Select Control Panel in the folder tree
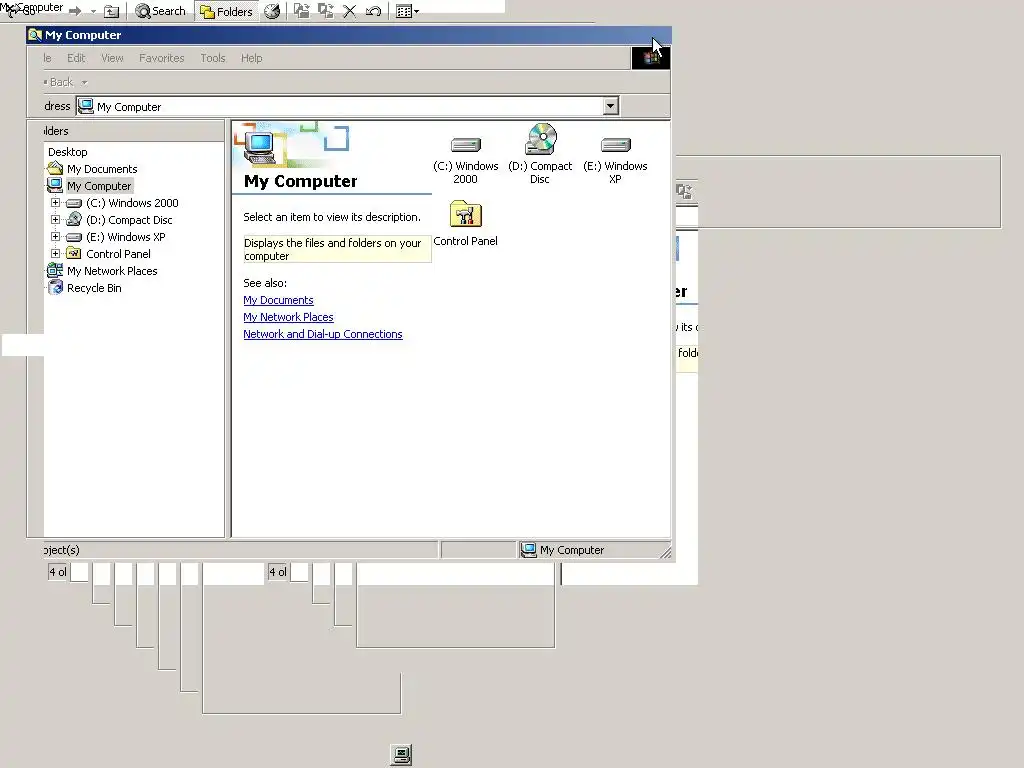 click(x=118, y=254)
